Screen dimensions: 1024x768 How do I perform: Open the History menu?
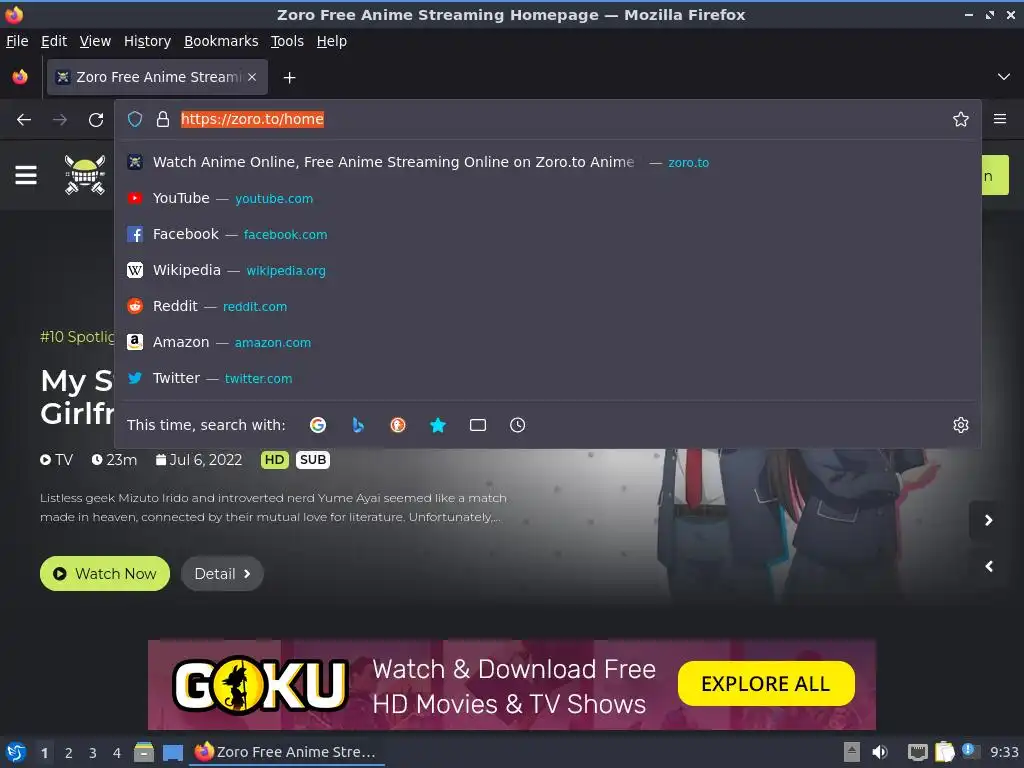148,41
